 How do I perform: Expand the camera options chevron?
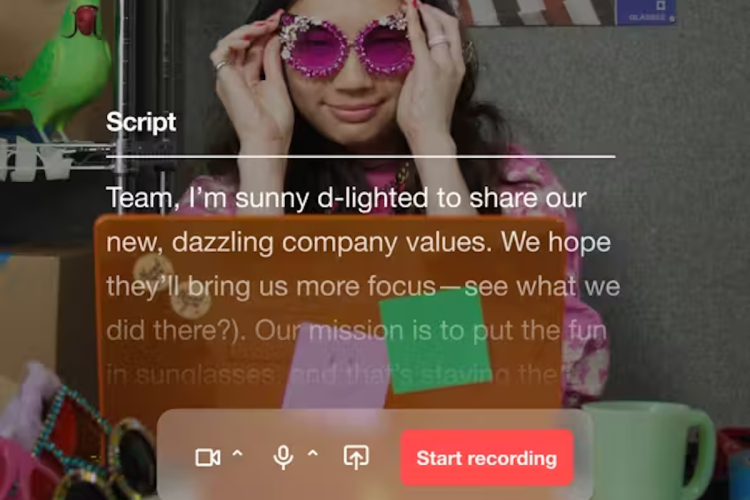[x=237, y=455]
